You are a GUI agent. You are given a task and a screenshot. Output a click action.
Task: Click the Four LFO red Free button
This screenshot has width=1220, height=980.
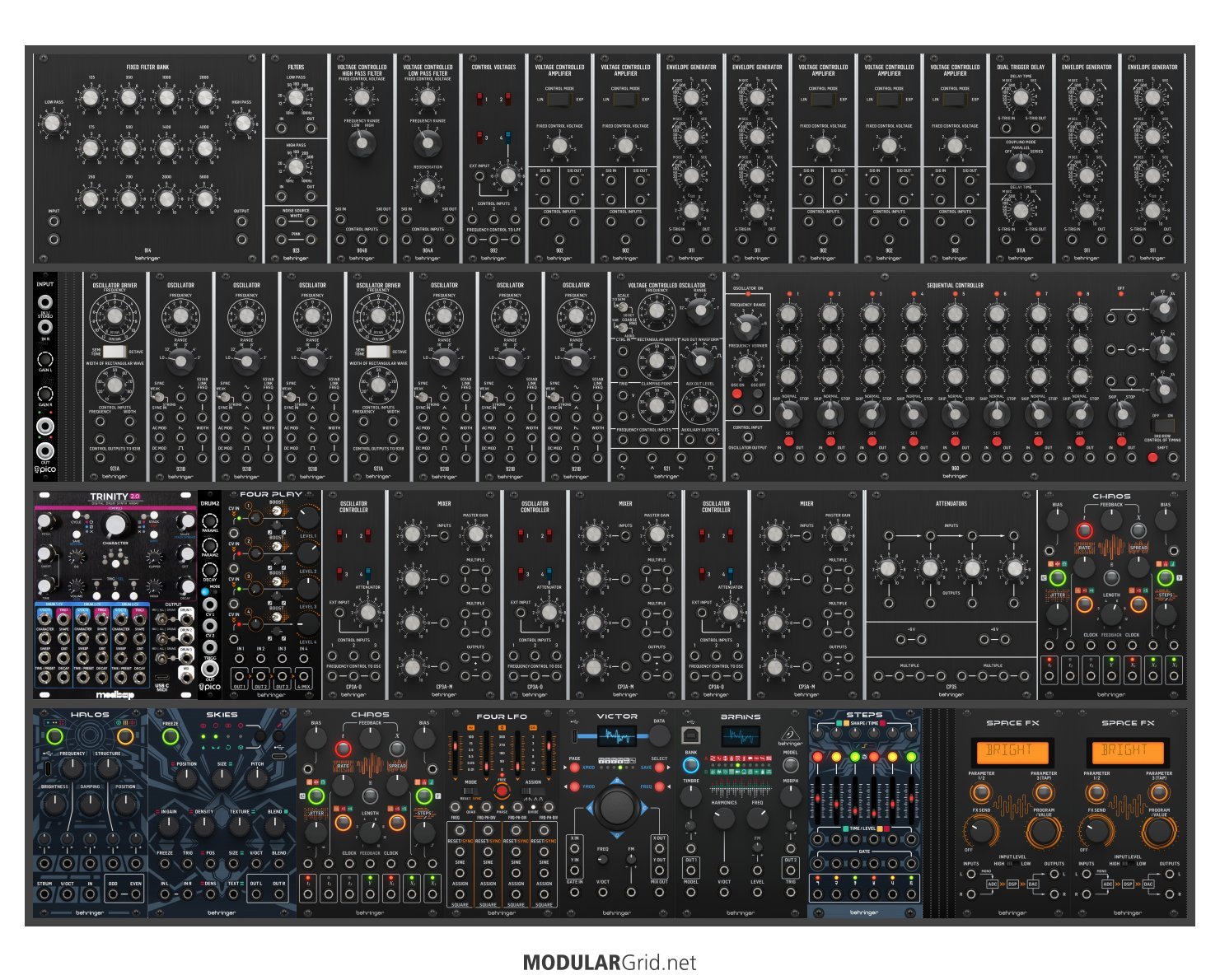pos(501,791)
